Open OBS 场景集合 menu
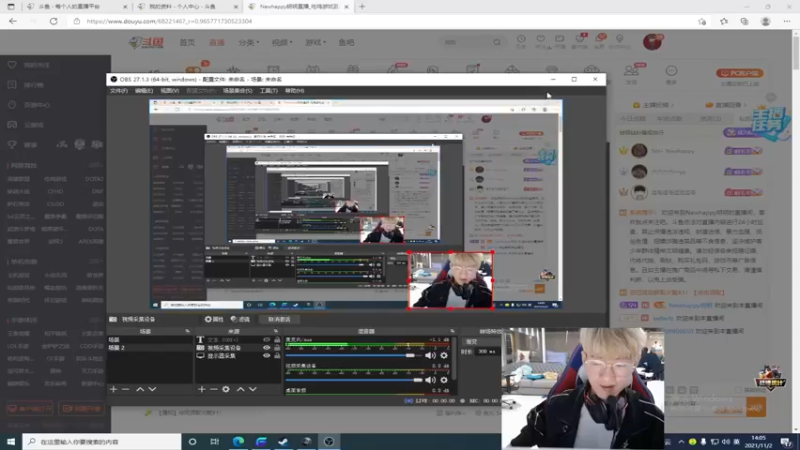800x450 pixels. click(x=238, y=91)
